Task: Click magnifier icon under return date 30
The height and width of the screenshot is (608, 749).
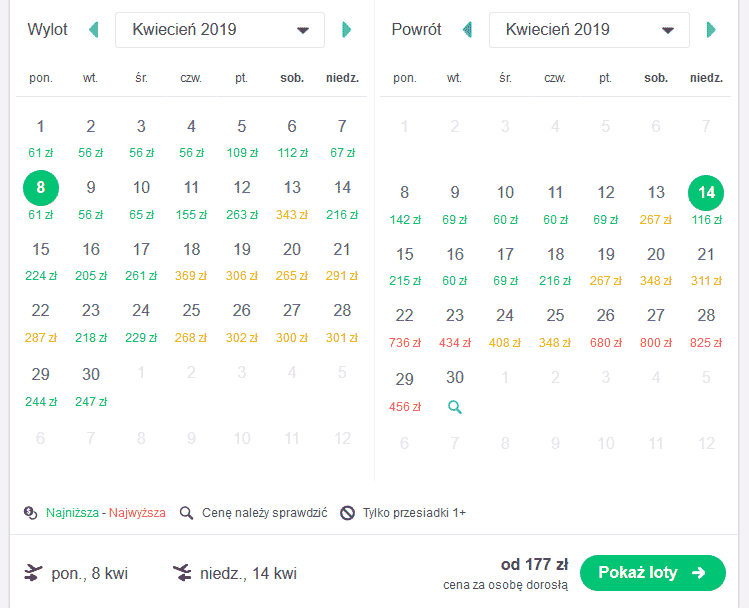Action: [x=455, y=407]
